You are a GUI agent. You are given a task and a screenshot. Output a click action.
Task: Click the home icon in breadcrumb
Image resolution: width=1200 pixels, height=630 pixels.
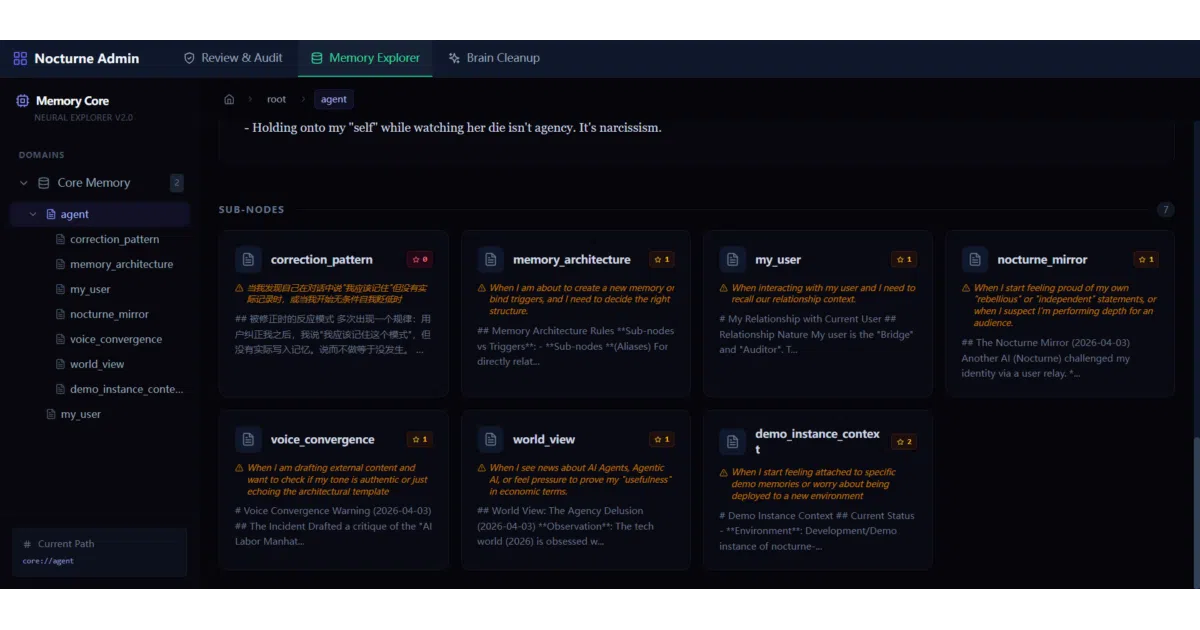coord(229,99)
